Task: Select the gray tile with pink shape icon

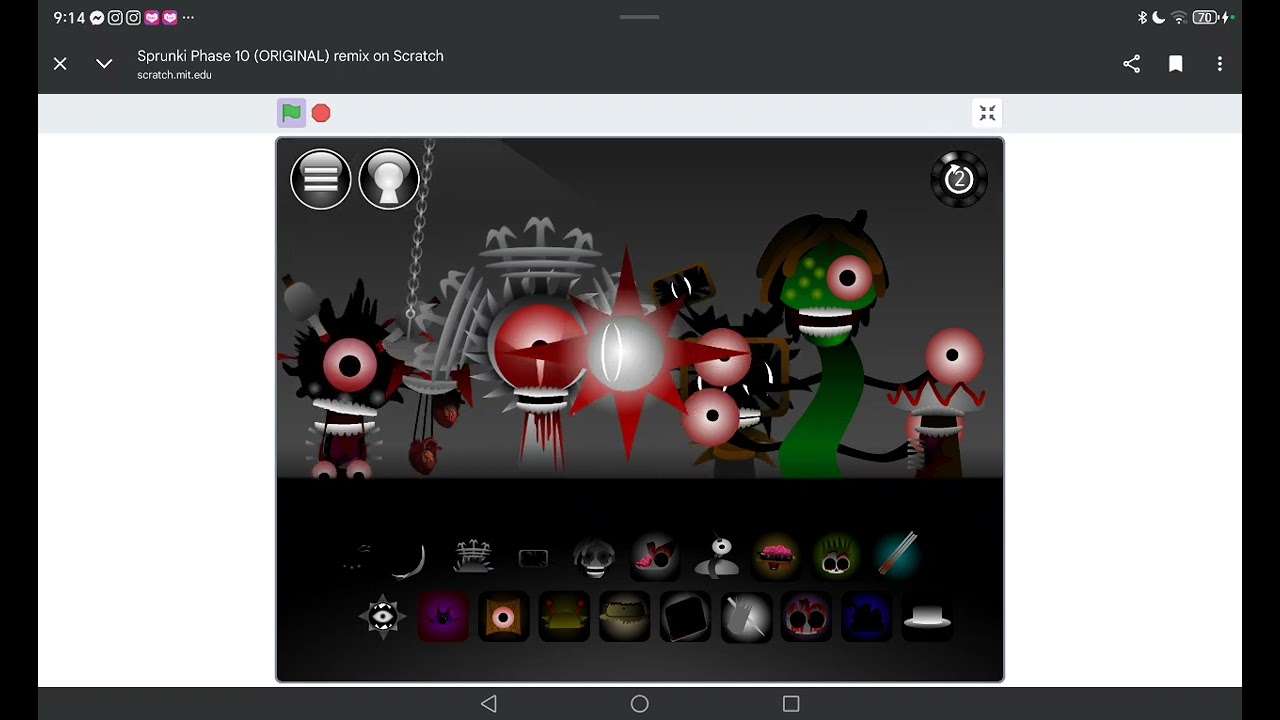Action: (x=655, y=557)
